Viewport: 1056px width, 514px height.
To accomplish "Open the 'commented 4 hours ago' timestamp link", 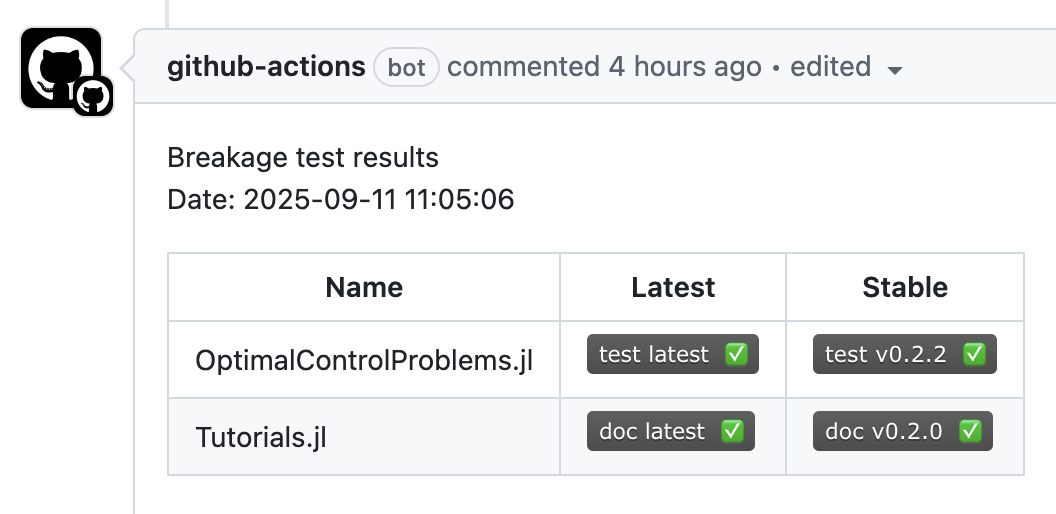I will [x=604, y=67].
